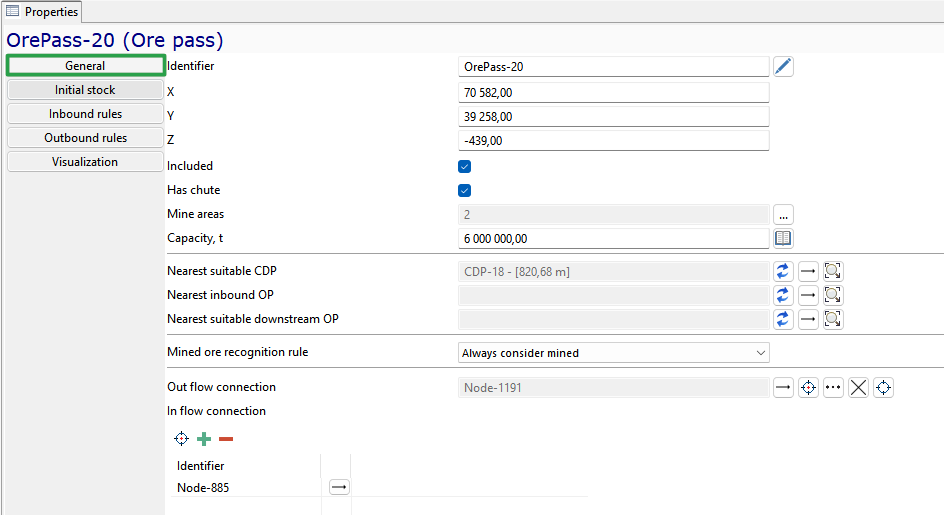Go to Nearest inbound OP arrow icon
This screenshot has width=944, height=515.
808,295
